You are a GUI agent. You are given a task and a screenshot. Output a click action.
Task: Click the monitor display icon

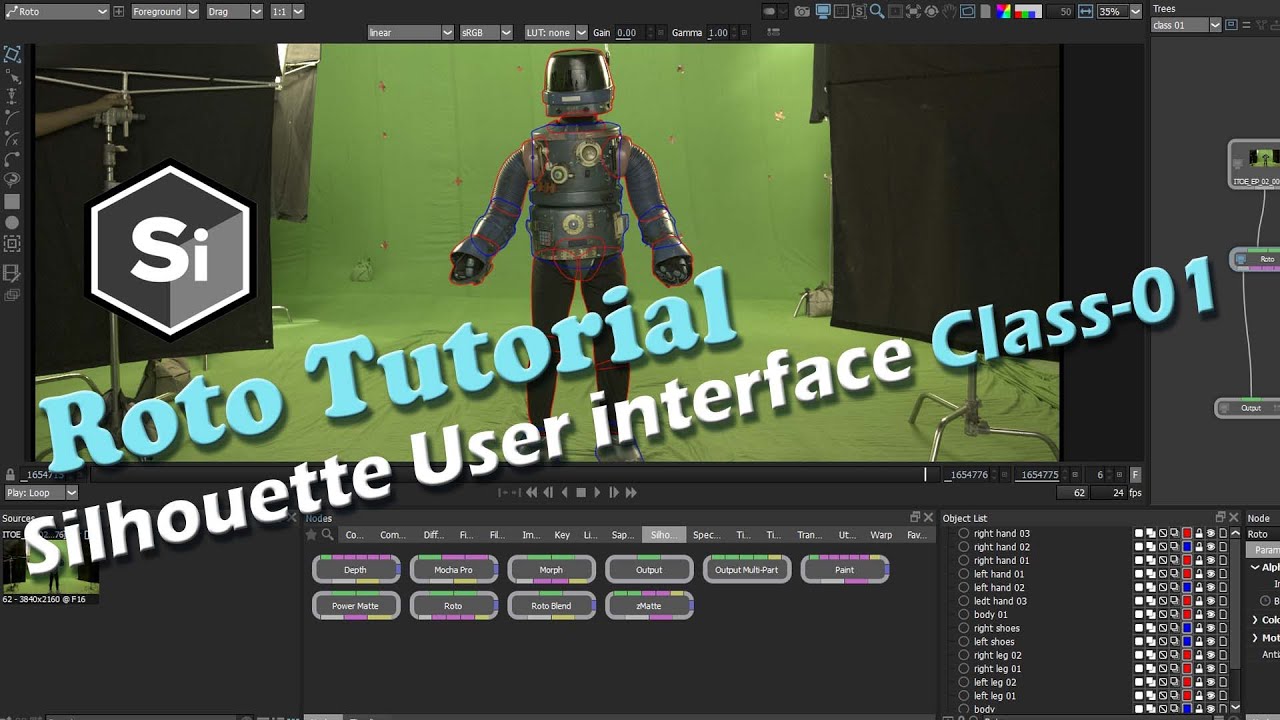[823, 11]
